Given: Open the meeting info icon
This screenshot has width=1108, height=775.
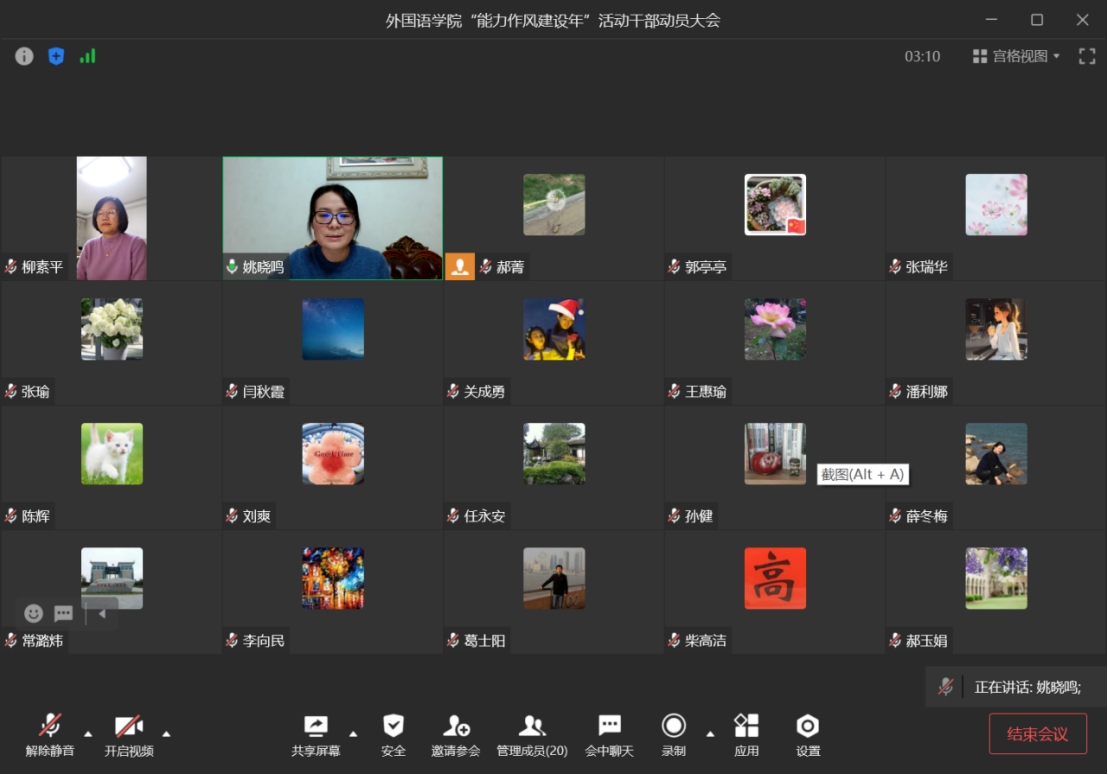Looking at the screenshot, I should [24, 57].
